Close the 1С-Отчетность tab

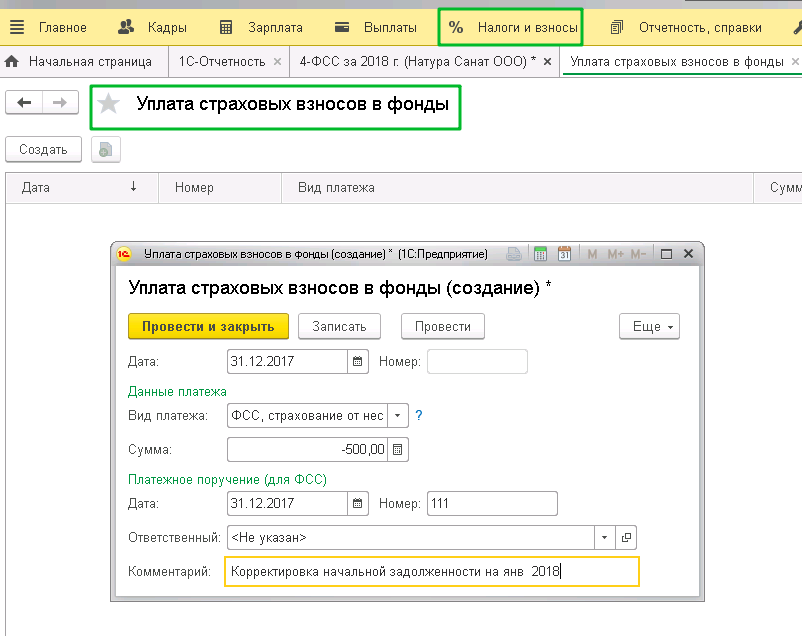click(277, 62)
